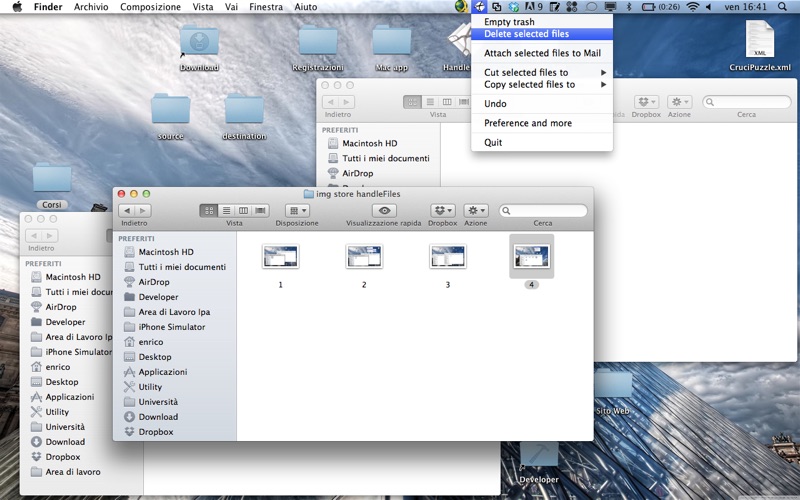The width and height of the screenshot is (800, 500).
Task: Select Tutti i miei documenti in front sidebar
Action: 174,267
